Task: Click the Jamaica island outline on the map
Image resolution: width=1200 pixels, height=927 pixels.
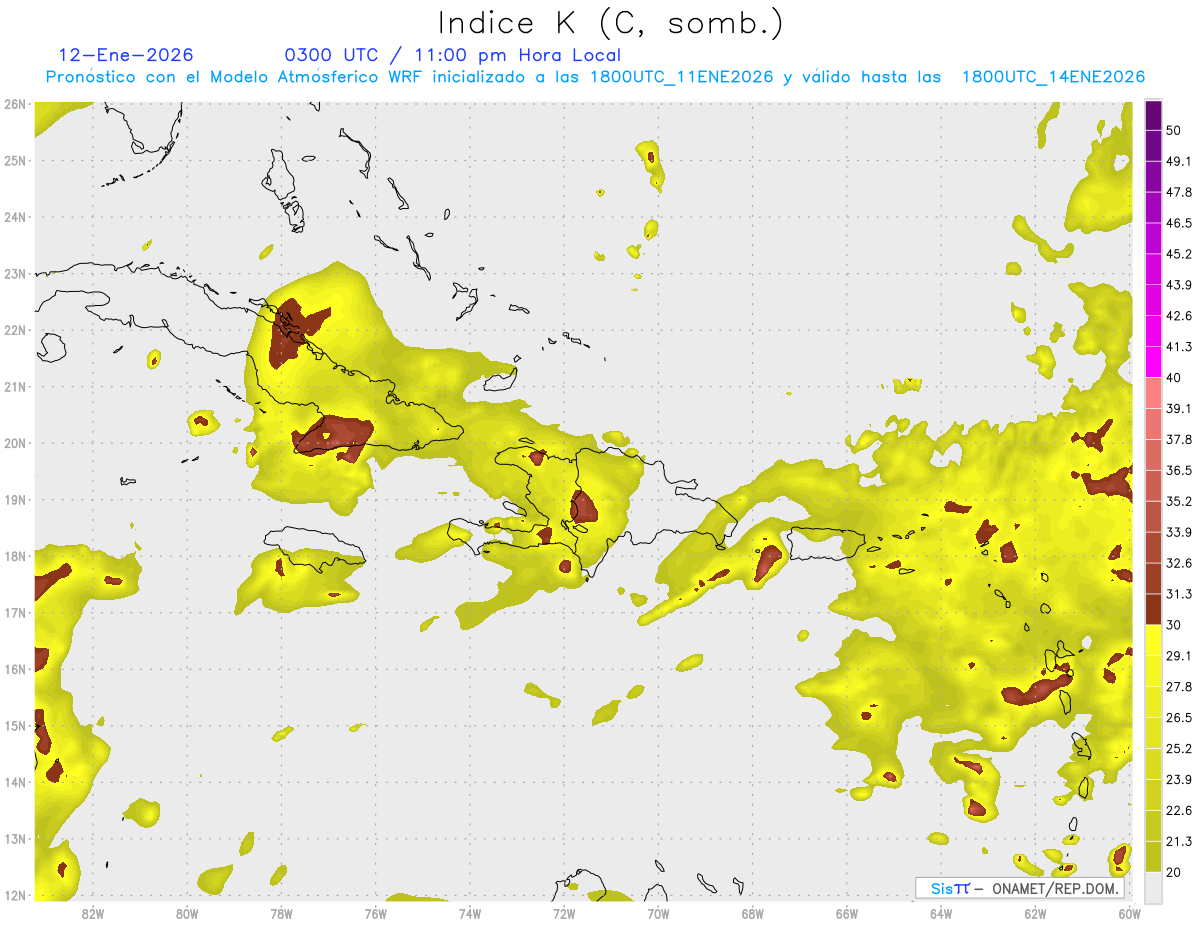Action: [x=315, y=549]
